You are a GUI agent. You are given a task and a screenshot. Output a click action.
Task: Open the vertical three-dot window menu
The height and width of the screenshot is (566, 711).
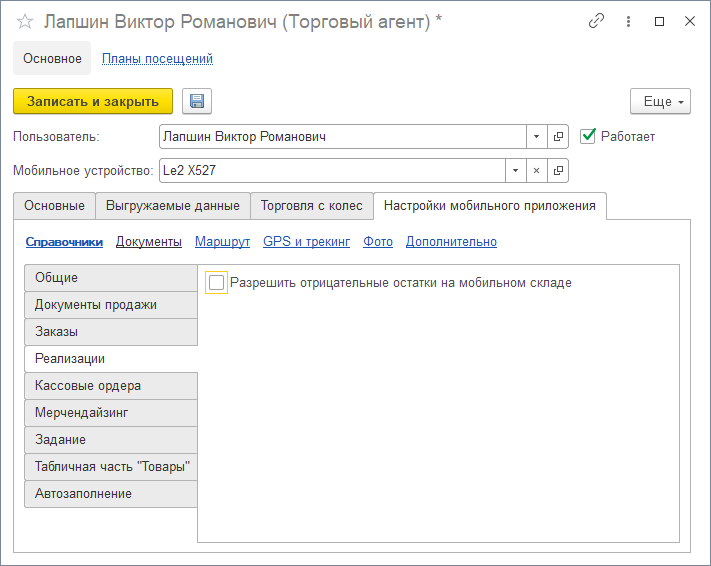click(x=628, y=21)
